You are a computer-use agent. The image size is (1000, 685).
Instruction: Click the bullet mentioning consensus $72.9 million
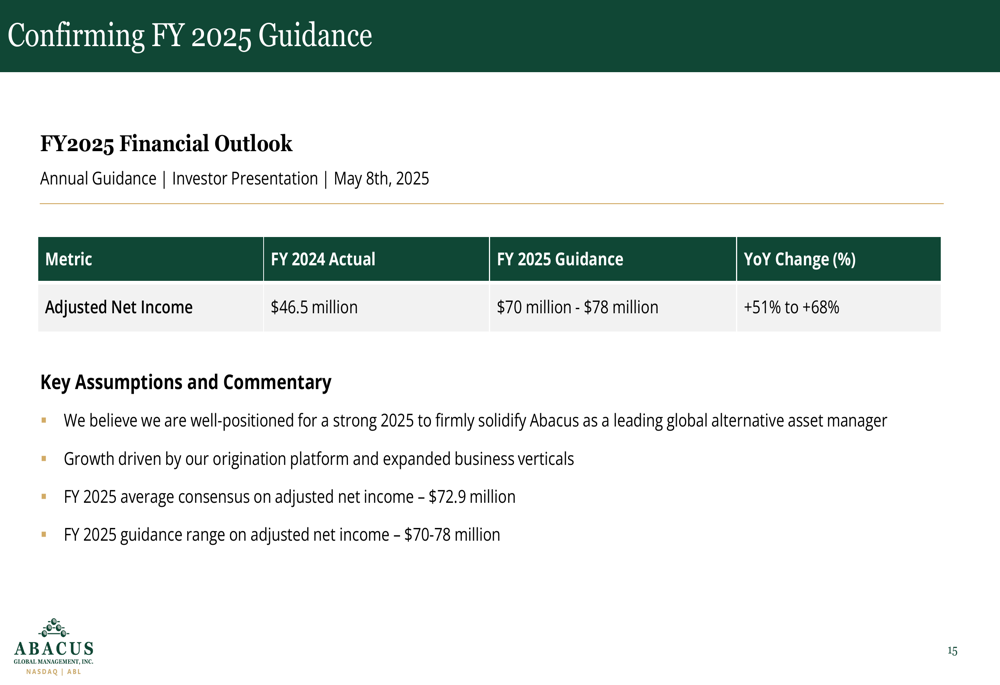pyautogui.click(x=289, y=497)
